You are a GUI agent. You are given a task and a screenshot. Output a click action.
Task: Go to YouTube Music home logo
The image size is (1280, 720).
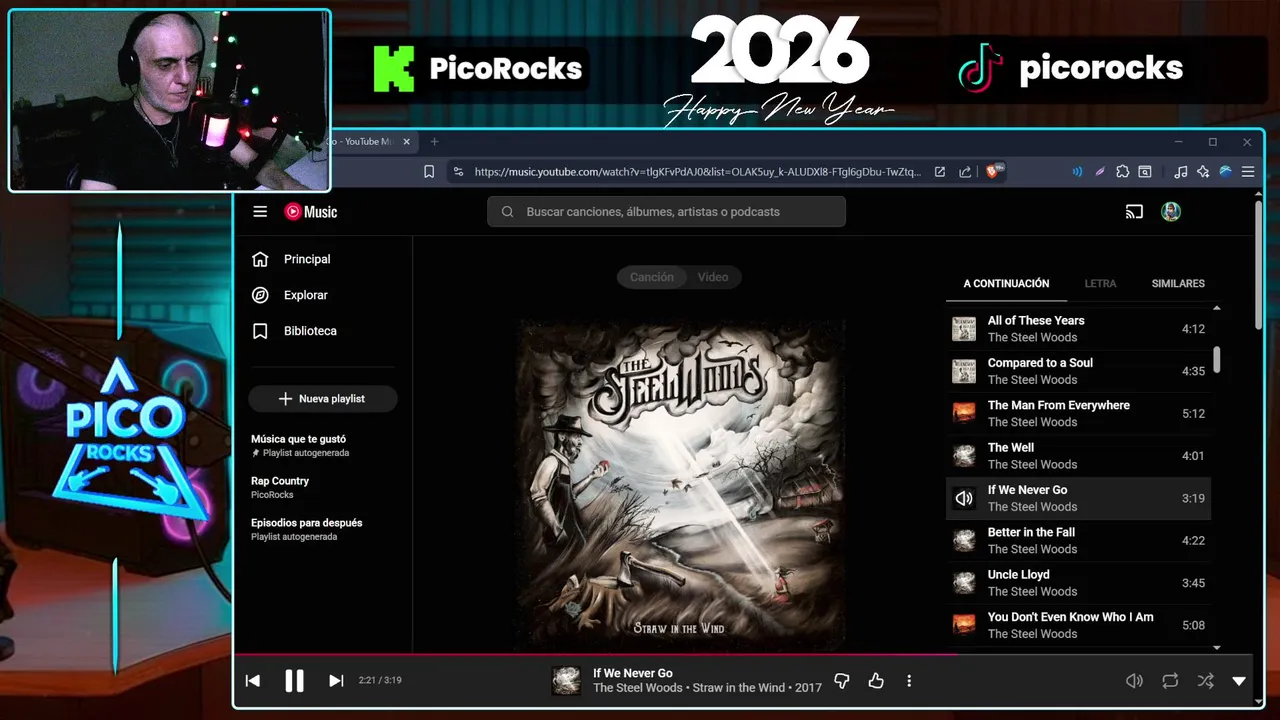(x=311, y=211)
